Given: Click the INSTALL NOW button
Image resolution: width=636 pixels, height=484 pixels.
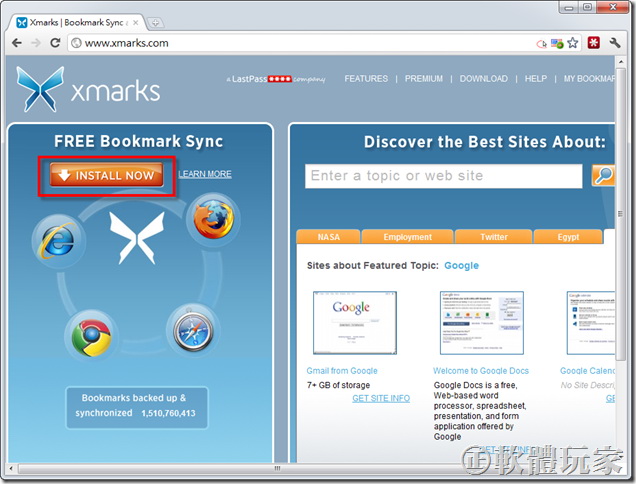Looking at the screenshot, I should 107,175.
